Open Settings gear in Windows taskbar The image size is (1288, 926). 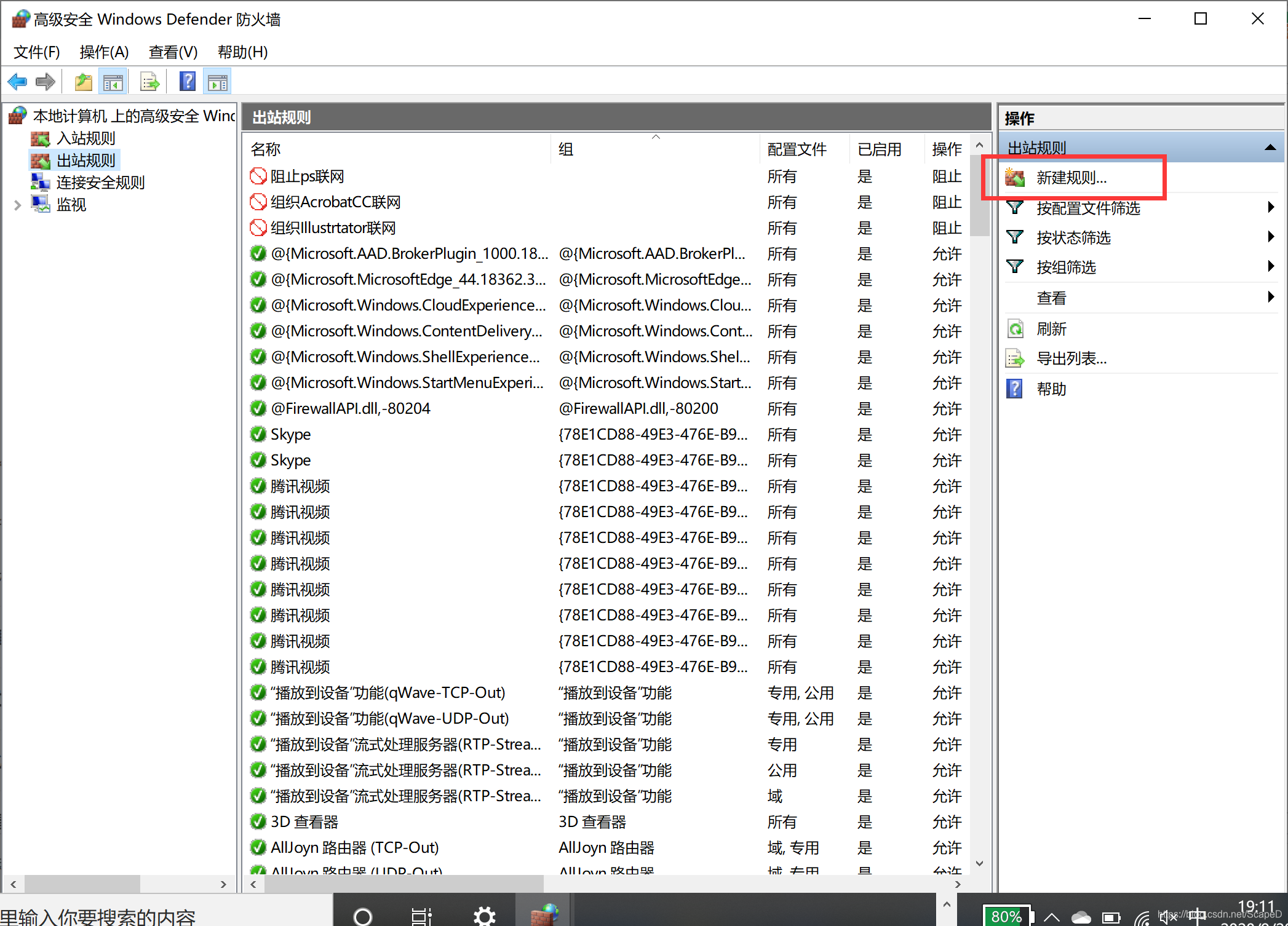click(x=484, y=916)
